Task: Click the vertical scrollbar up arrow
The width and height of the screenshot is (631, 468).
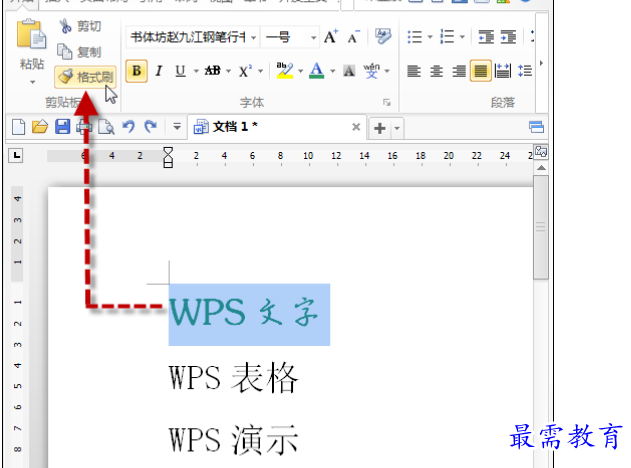Action: coord(541,168)
